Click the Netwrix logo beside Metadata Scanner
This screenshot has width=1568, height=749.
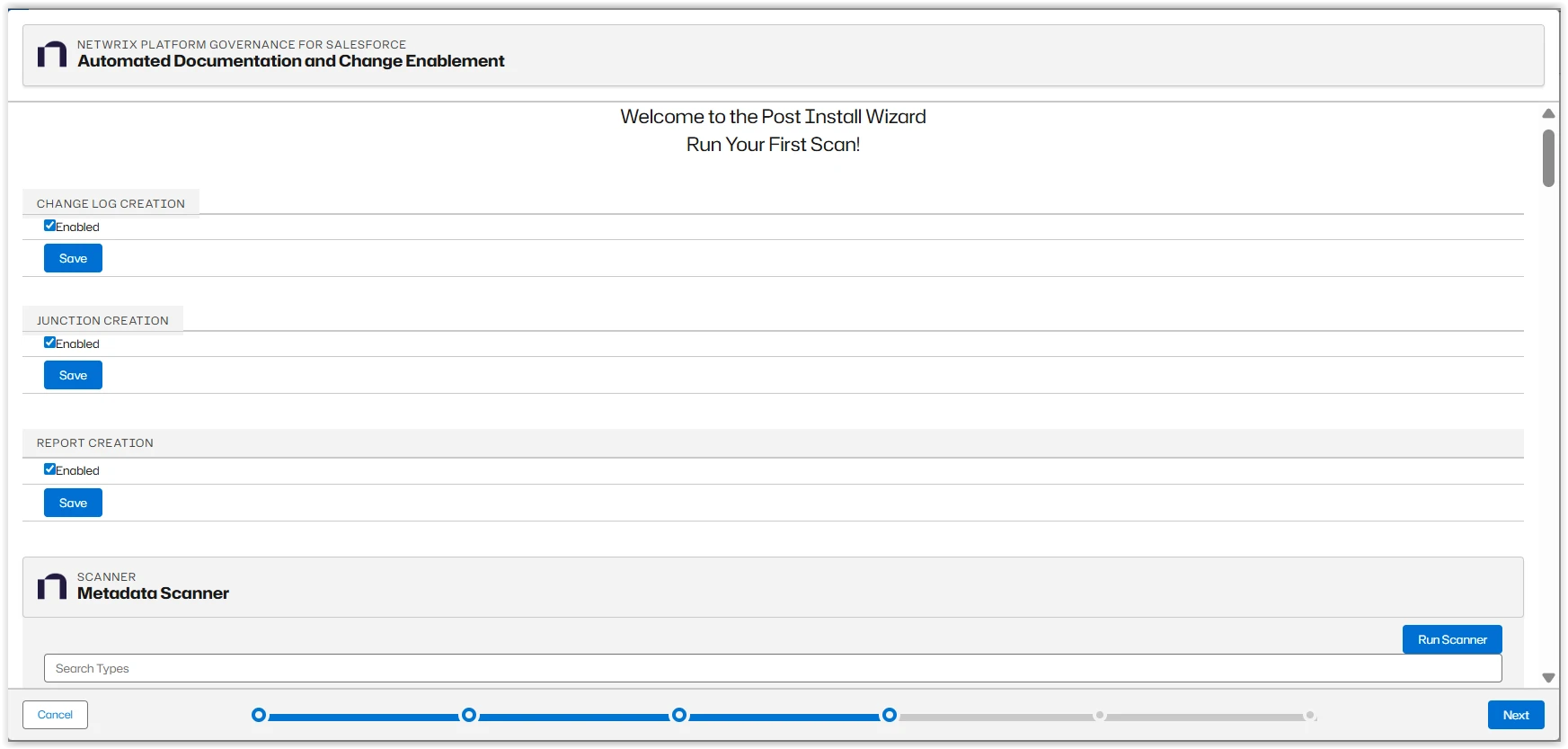click(52, 586)
